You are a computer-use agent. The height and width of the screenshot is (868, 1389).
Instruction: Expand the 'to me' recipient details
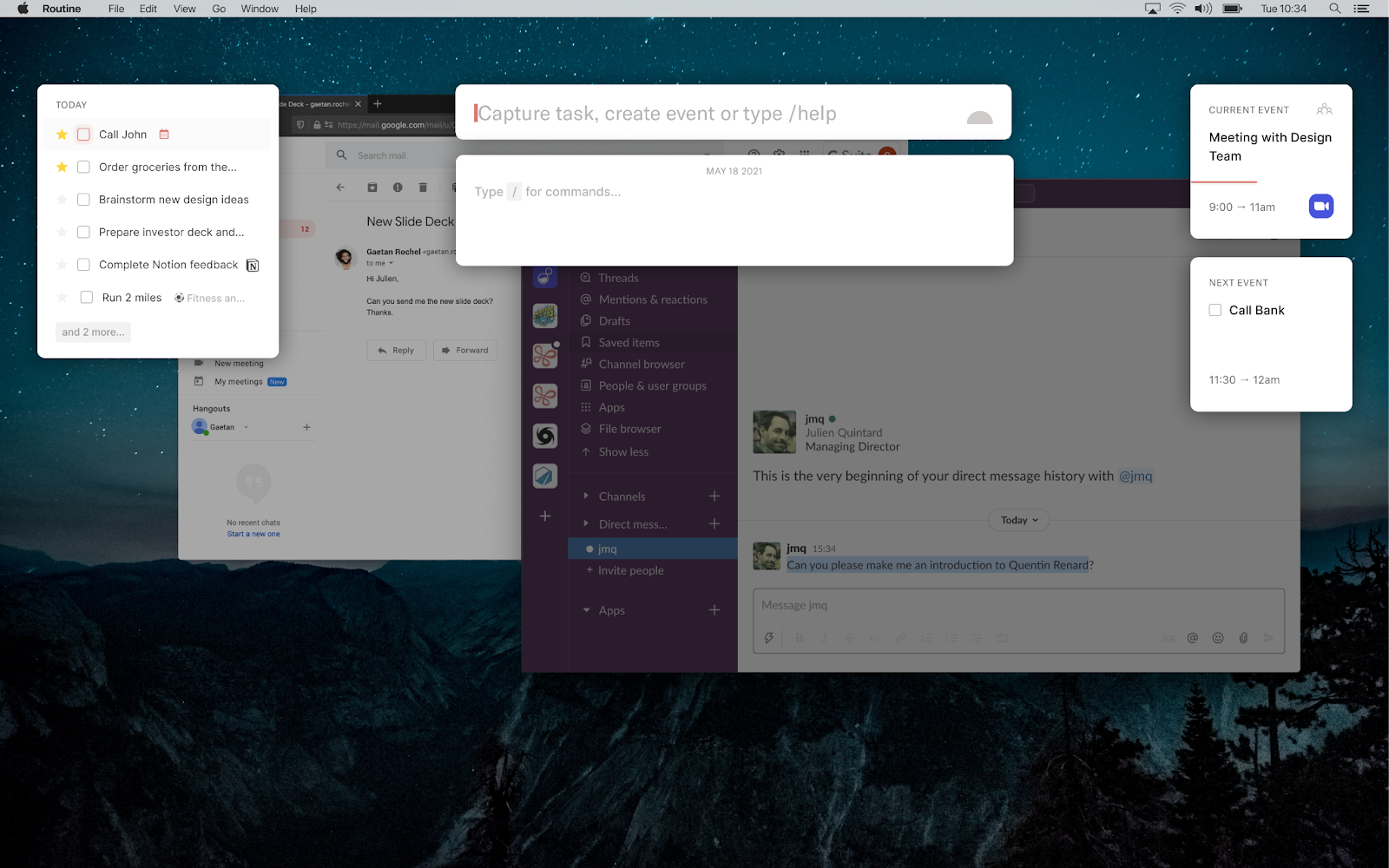pyautogui.click(x=391, y=263)
